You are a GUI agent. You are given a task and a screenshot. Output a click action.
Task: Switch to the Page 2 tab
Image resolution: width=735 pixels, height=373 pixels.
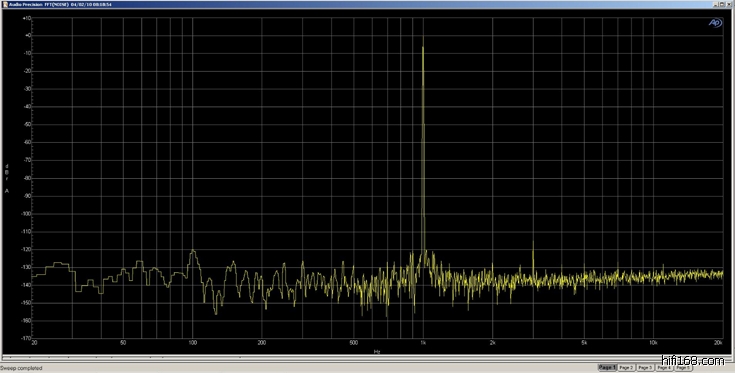click(627, 368)
